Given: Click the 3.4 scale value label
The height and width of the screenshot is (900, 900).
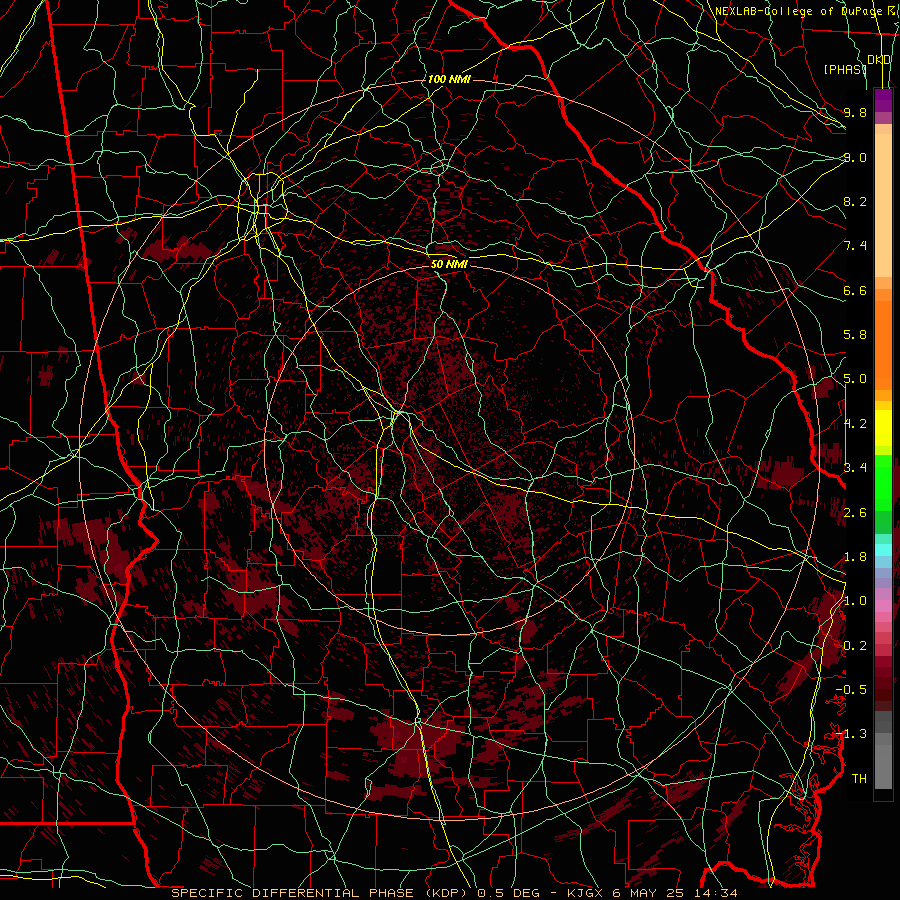Looking at the screenshot, I should 855,468.
